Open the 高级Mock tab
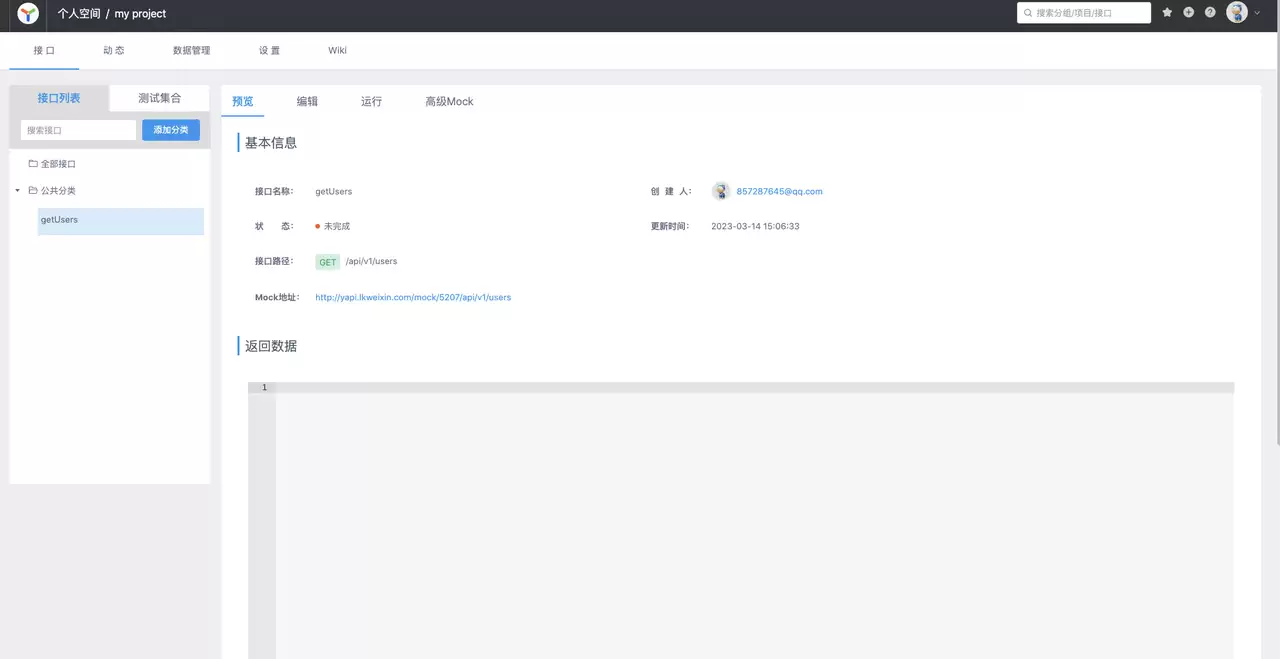1280x659 pixels. [449, 101]
